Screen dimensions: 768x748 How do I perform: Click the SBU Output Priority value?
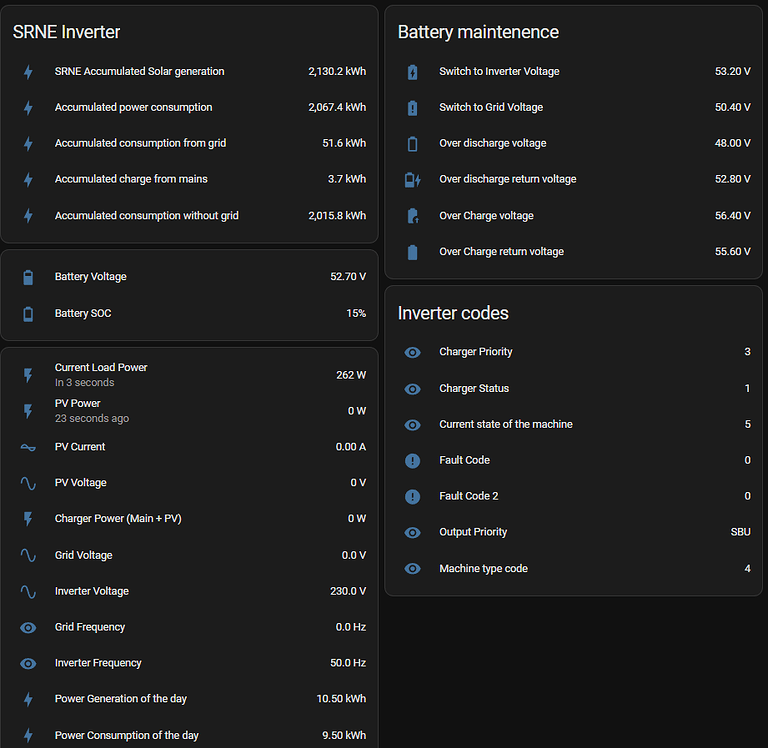pos(740,533)
